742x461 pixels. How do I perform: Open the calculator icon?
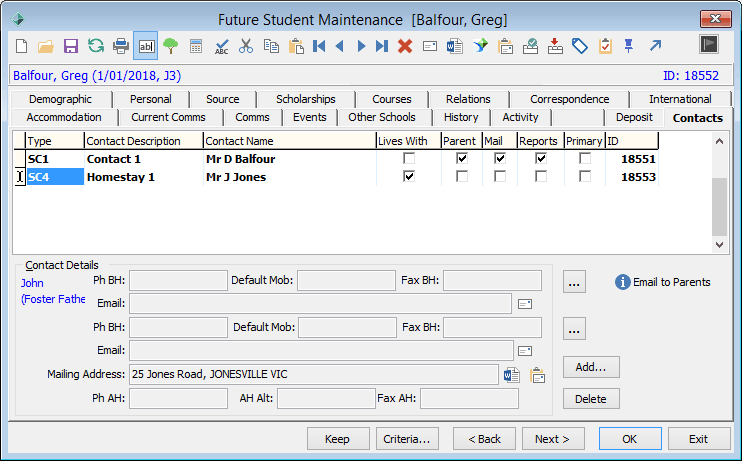(x=195, y=46)
